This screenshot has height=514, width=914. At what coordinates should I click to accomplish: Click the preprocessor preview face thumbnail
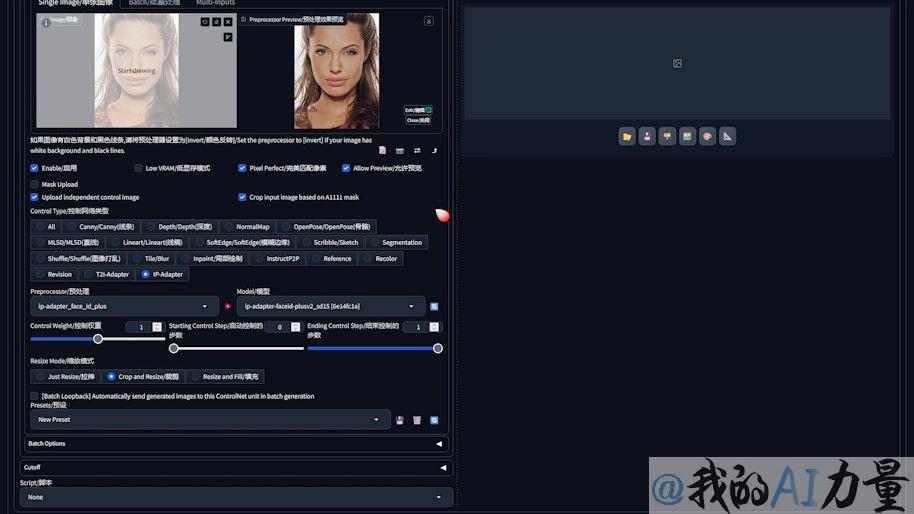[336, 71]
